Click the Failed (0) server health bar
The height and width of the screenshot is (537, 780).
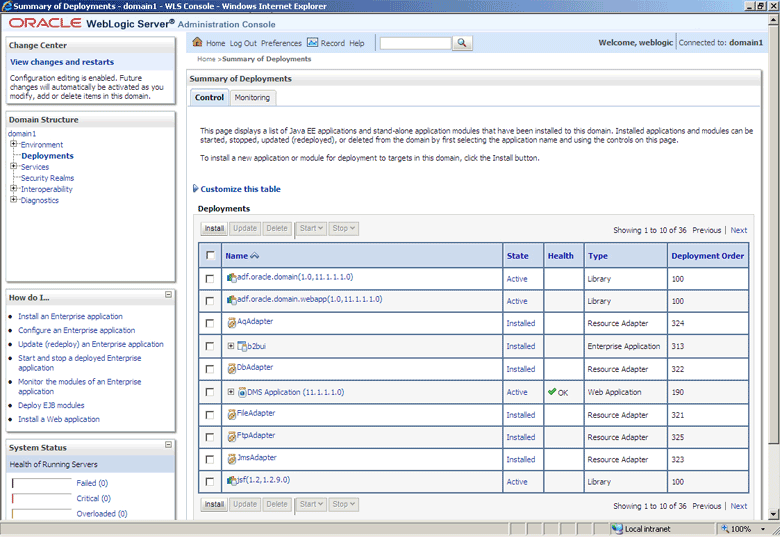point(42,483)
